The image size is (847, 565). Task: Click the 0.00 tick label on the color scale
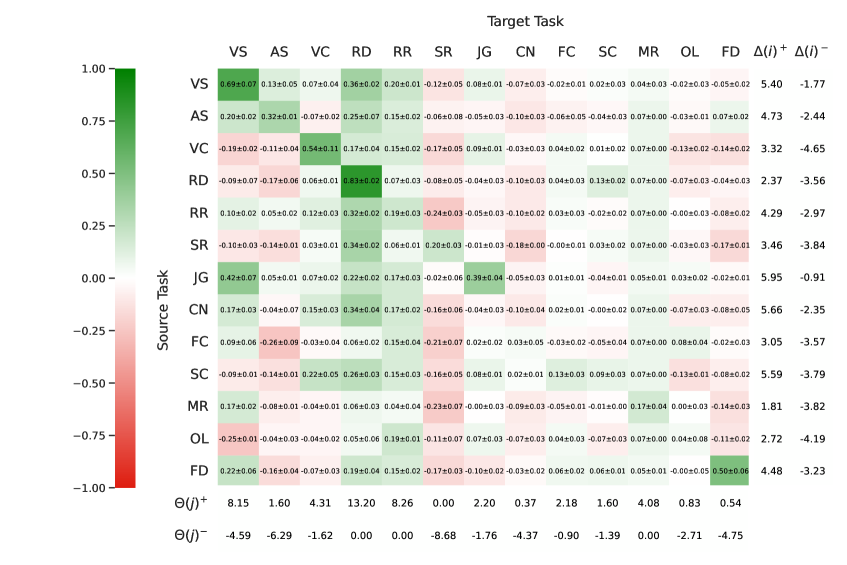point(94,278)
